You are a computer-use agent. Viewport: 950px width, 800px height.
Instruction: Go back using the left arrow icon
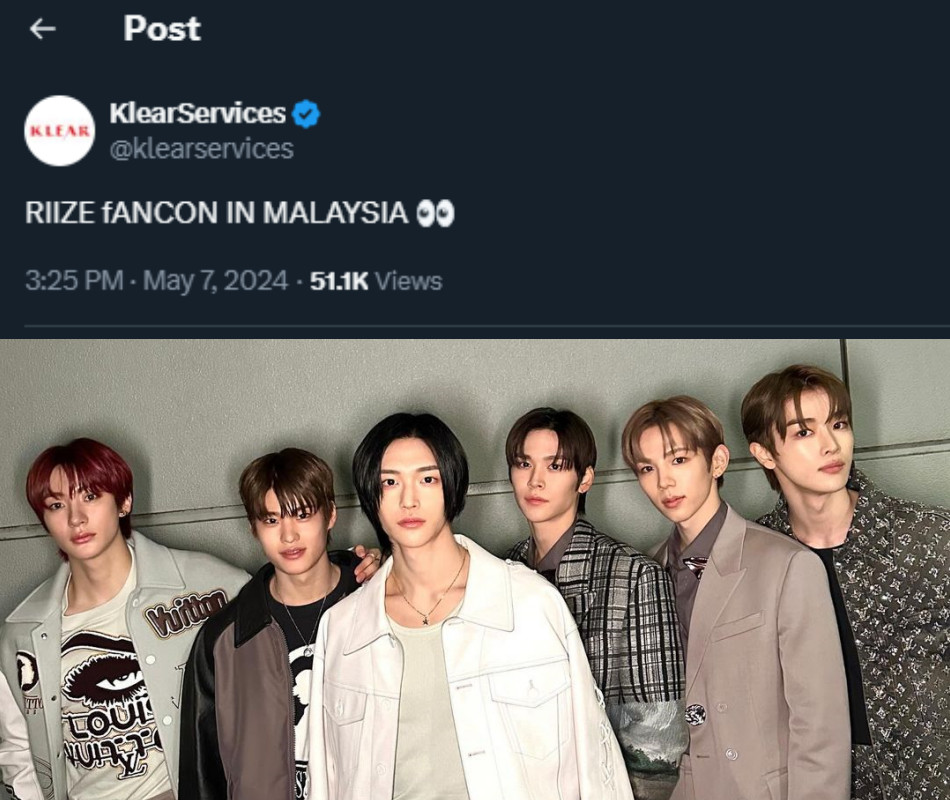coord(42,28)
